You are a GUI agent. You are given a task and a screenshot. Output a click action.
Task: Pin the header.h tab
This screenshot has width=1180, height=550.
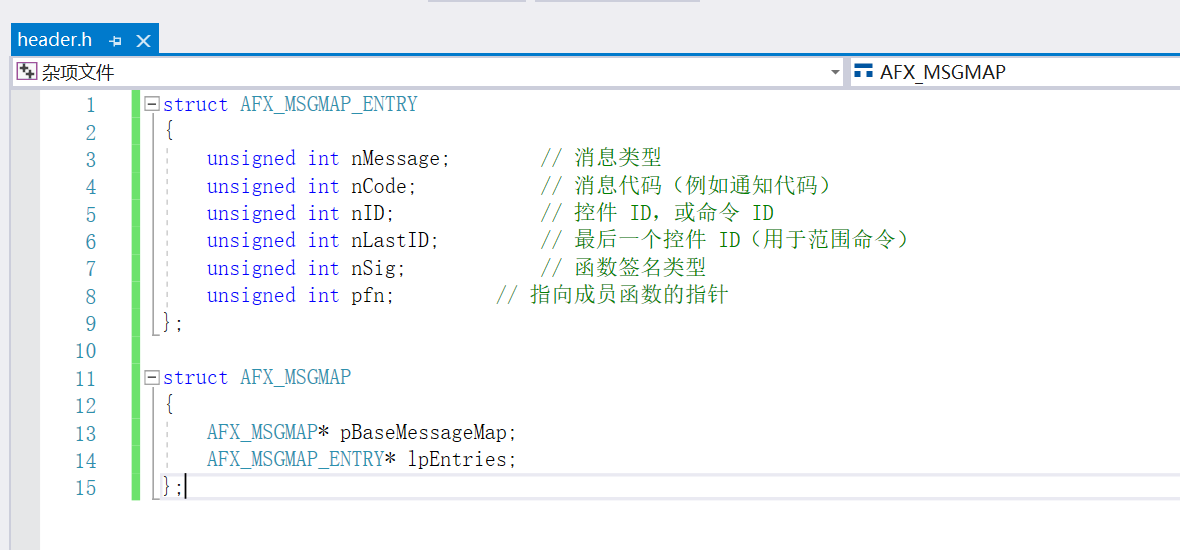(x=116, y=41)
